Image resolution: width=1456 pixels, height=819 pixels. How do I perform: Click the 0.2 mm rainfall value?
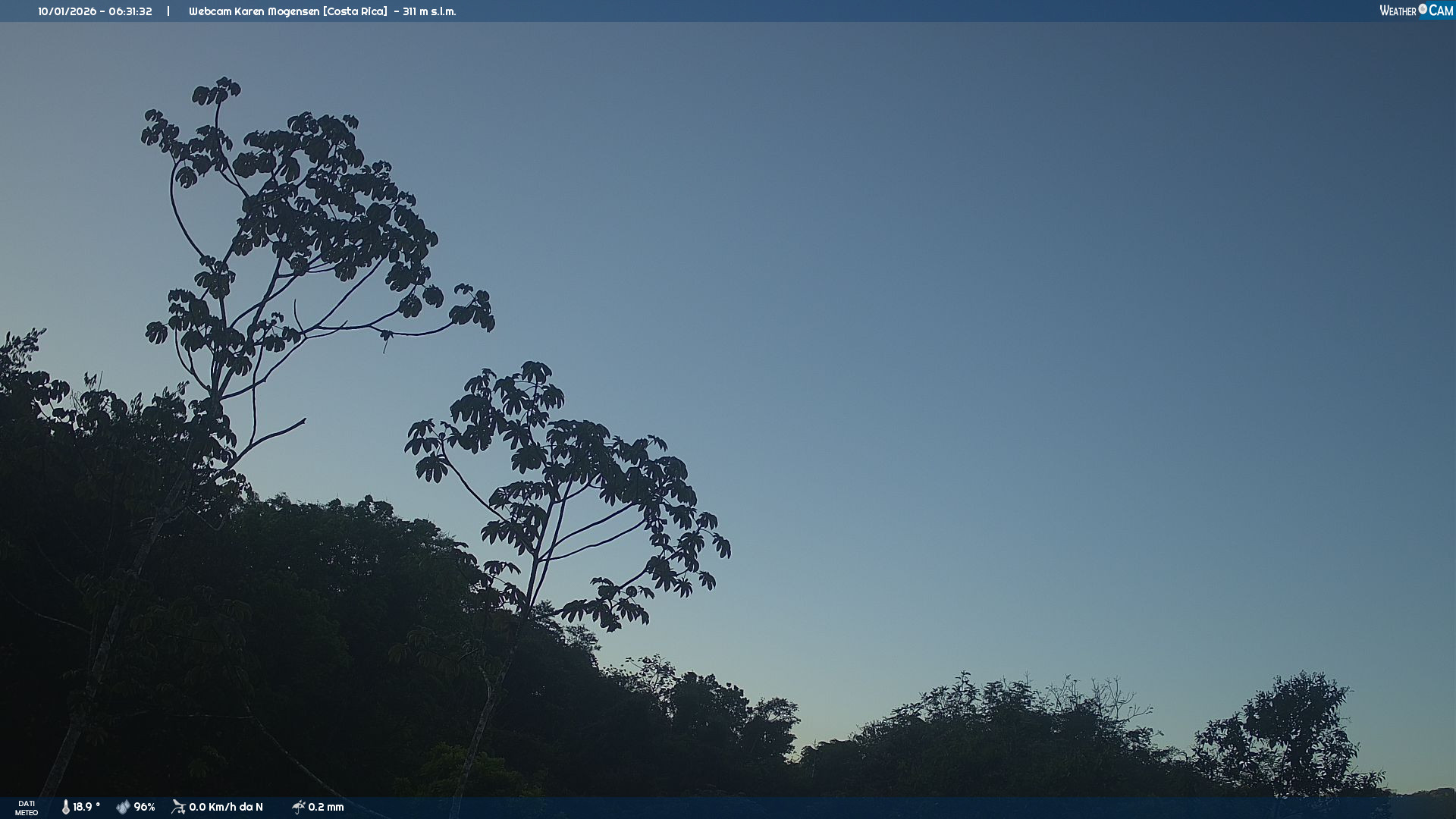tap(326, 807)
